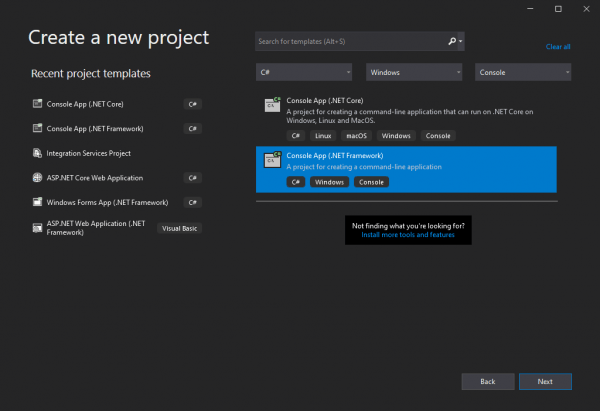Click Console App (.NET Core) icon in recent templates
Image resolution: width=600 pixels, height=411 pixels.
pyautogui.click(x=37, y=103)
